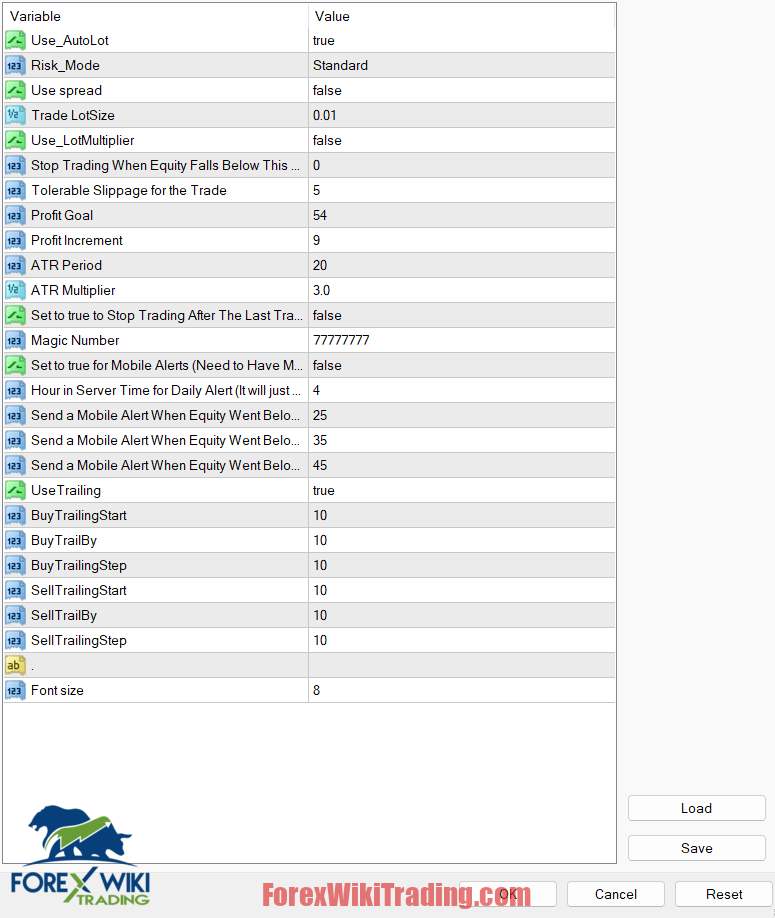775x918 pixels.
Task: Click the integer icon beside Magic Number
Action: pos(15,340)
